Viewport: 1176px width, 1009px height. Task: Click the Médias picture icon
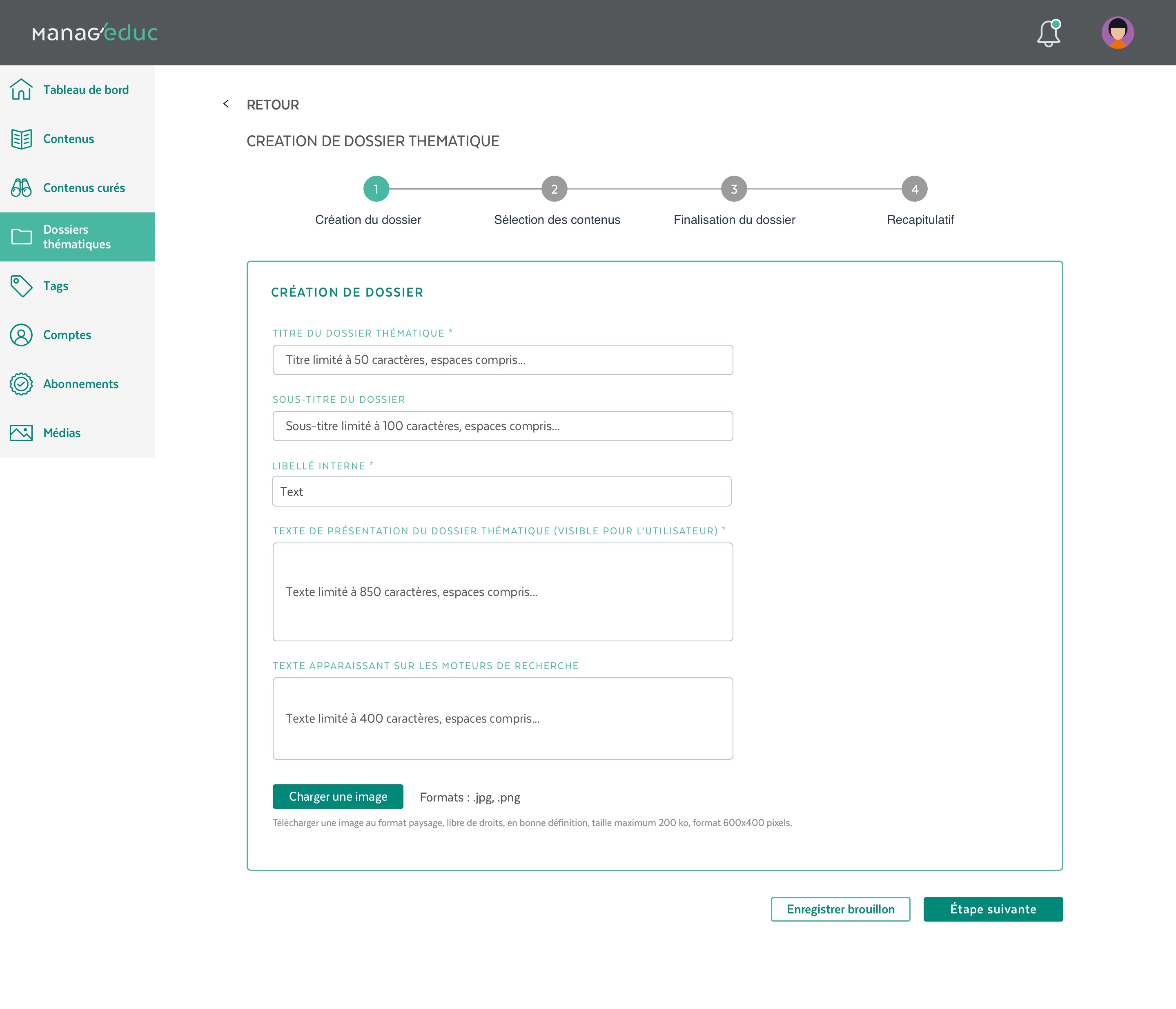point(22,433)
